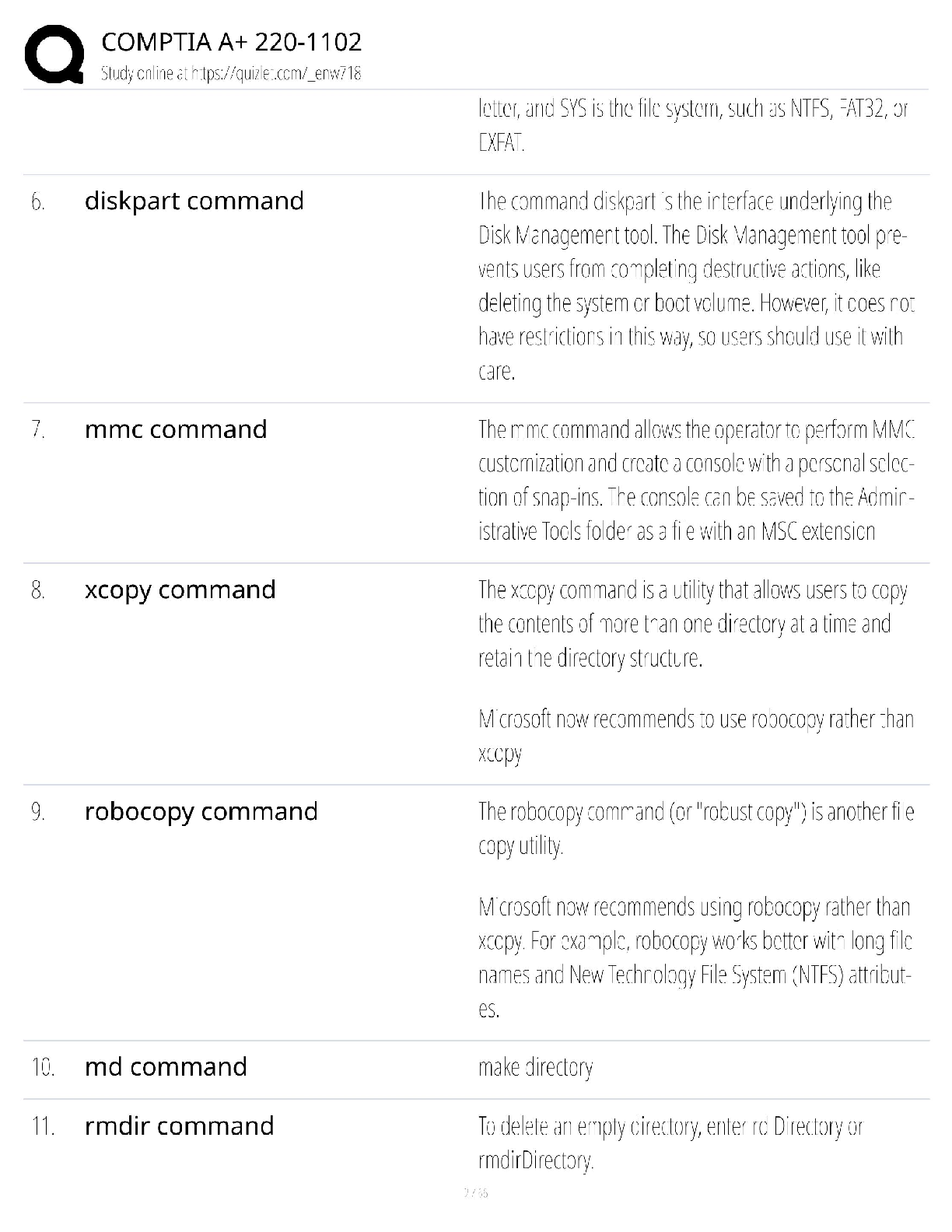Click the robocopy recommendation note under xcopy
This screenshot has height=1232, width=952.
click(x=696, y=736)
